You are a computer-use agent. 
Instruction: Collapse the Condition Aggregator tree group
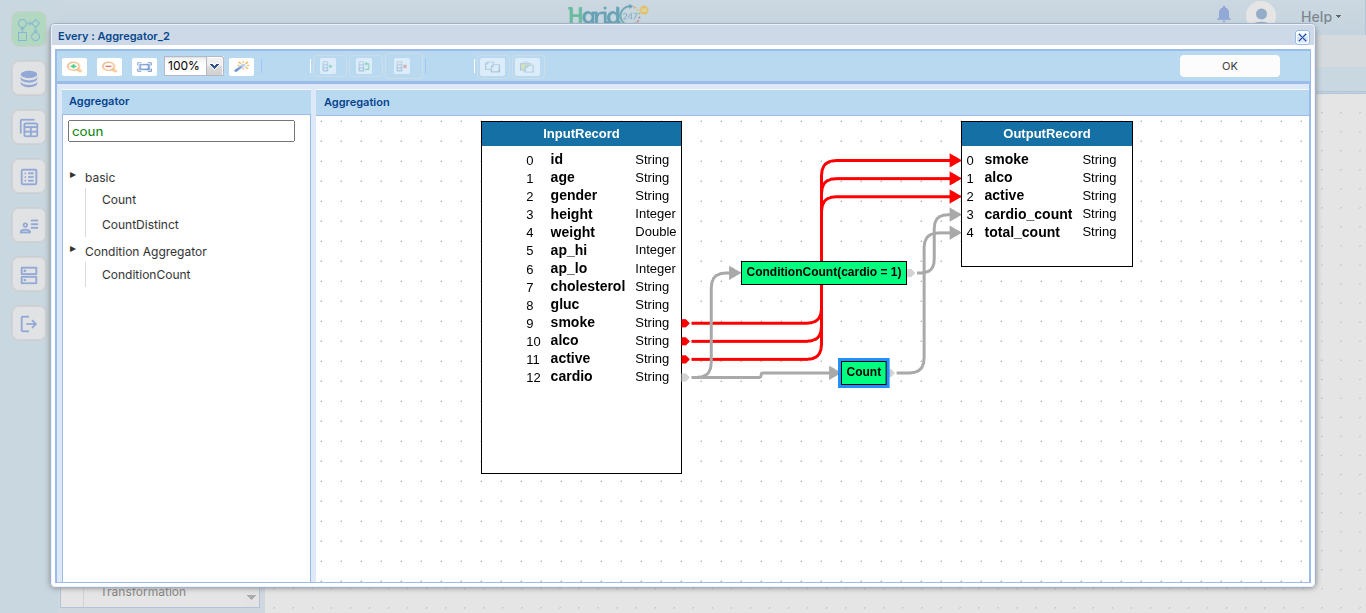click(73, 250)
